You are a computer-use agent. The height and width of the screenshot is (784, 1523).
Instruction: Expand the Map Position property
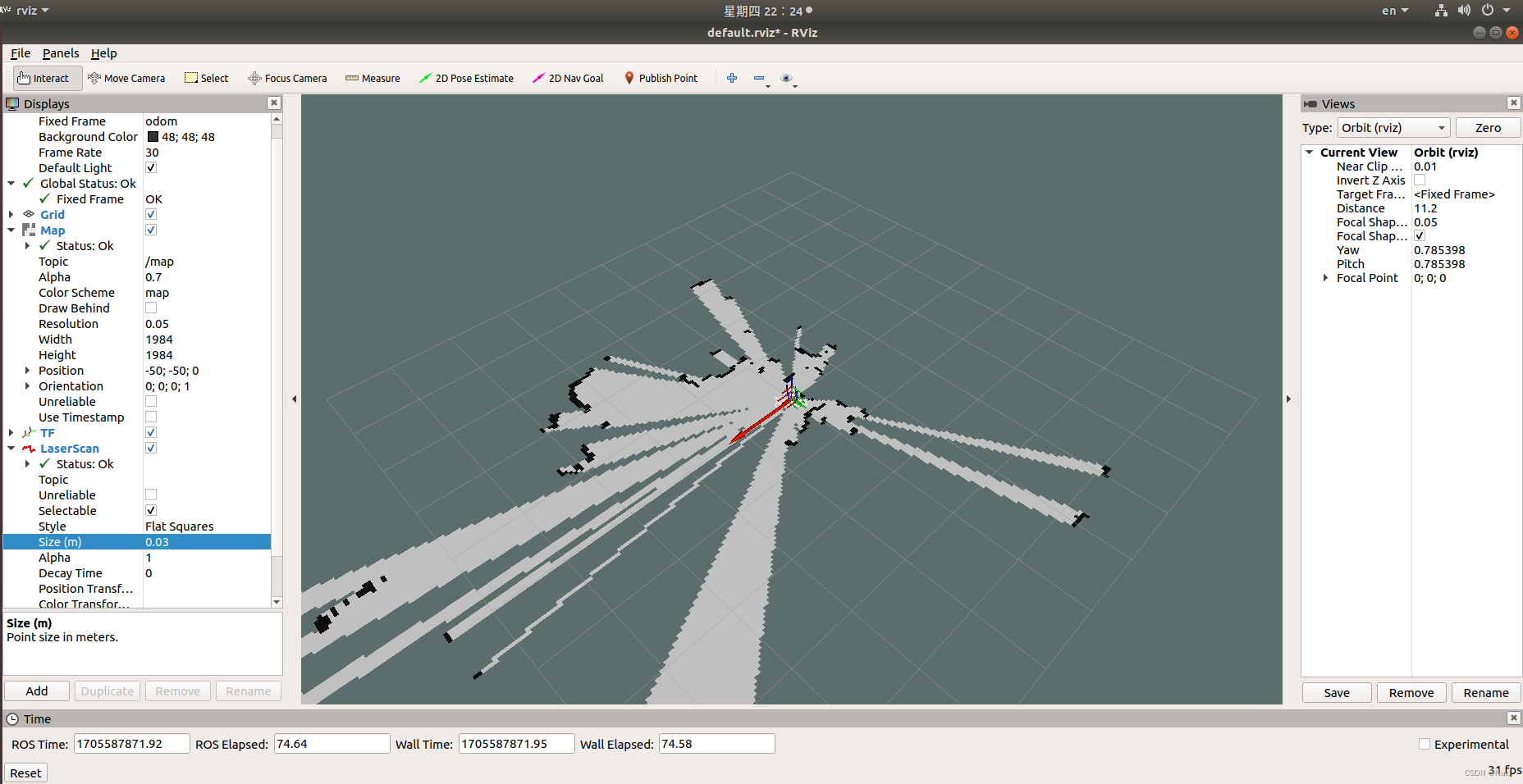[28, 370]
